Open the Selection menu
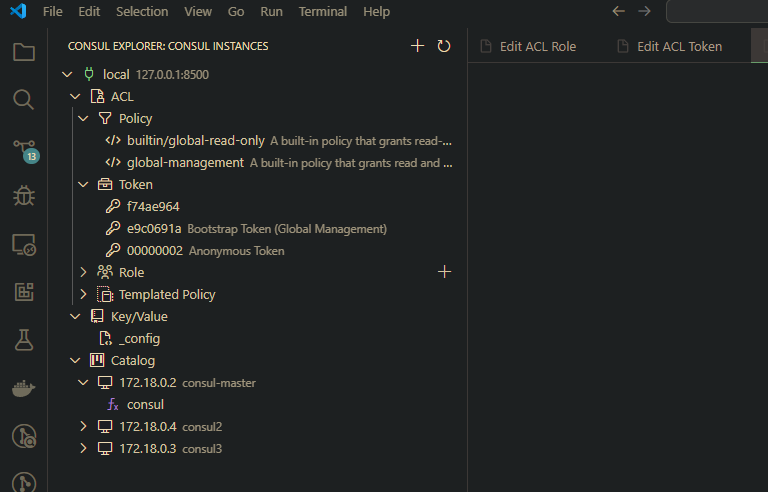Screen dimensions: 768x492 (x=142, y=11)
